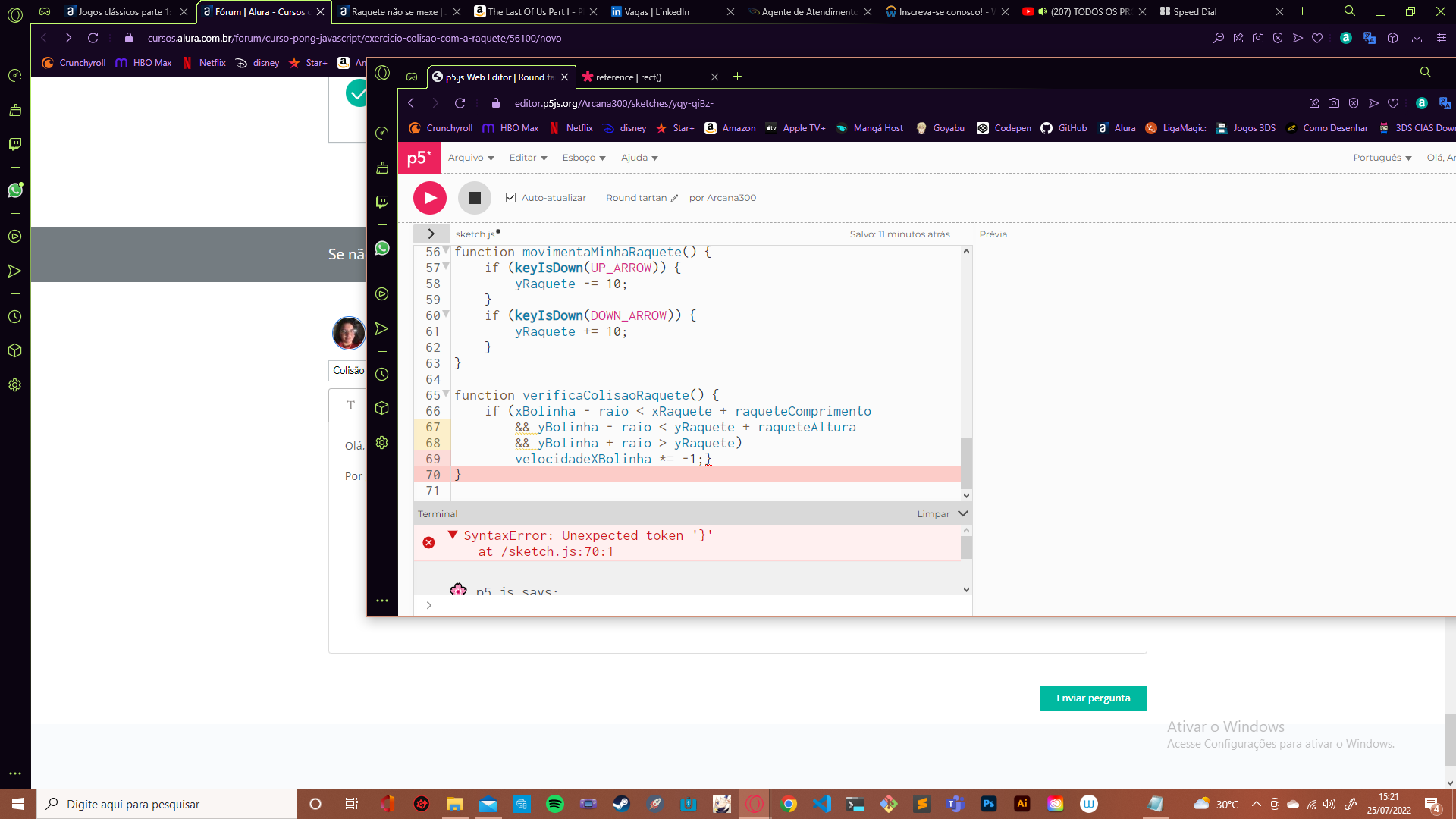Toggle Auto-atualizar checkbox in editor
The image size is (1456, 819).
(x=510, y=197)
